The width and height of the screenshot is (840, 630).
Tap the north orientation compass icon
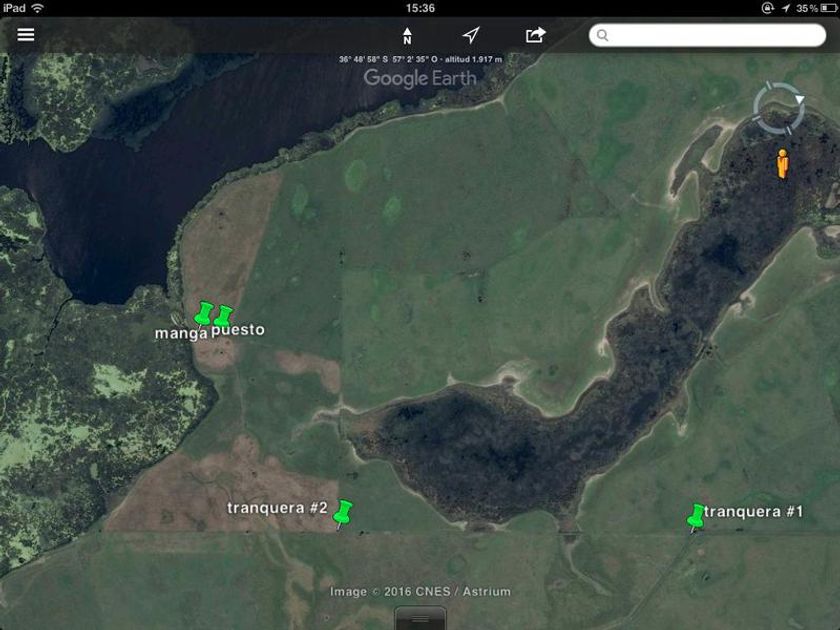pyautogui.click(x=407, y=36)
